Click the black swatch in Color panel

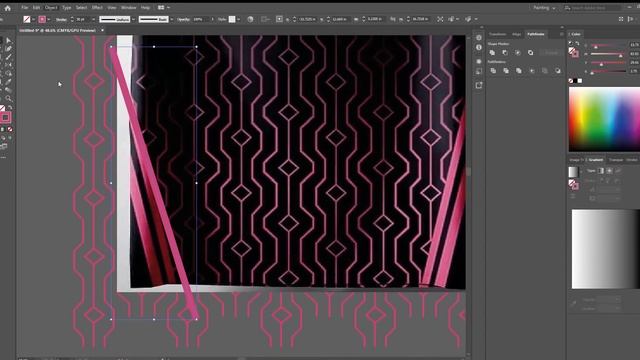[x=575, y=81]
